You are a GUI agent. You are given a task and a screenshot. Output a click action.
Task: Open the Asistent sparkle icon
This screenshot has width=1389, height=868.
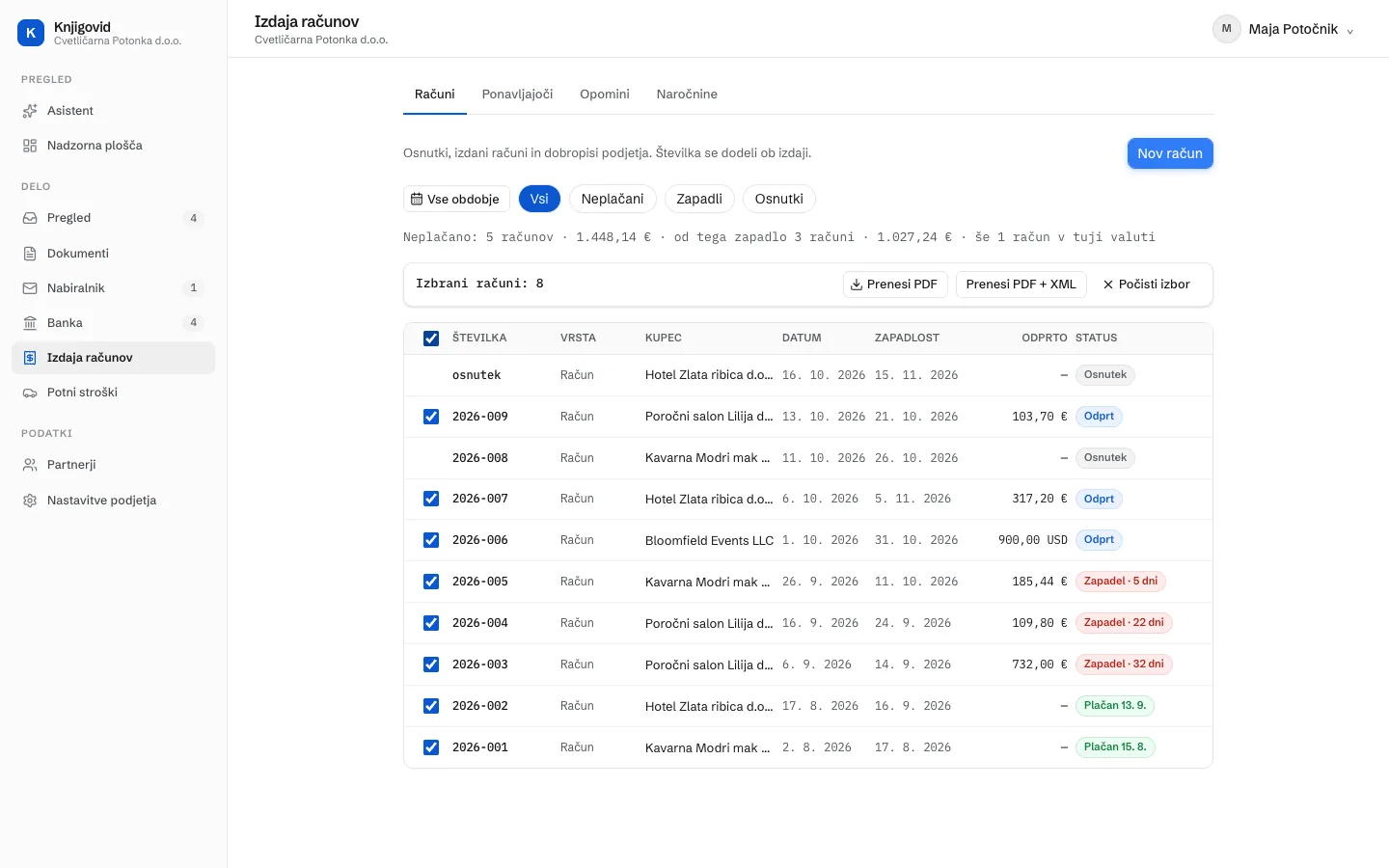(x=30, y=111)
